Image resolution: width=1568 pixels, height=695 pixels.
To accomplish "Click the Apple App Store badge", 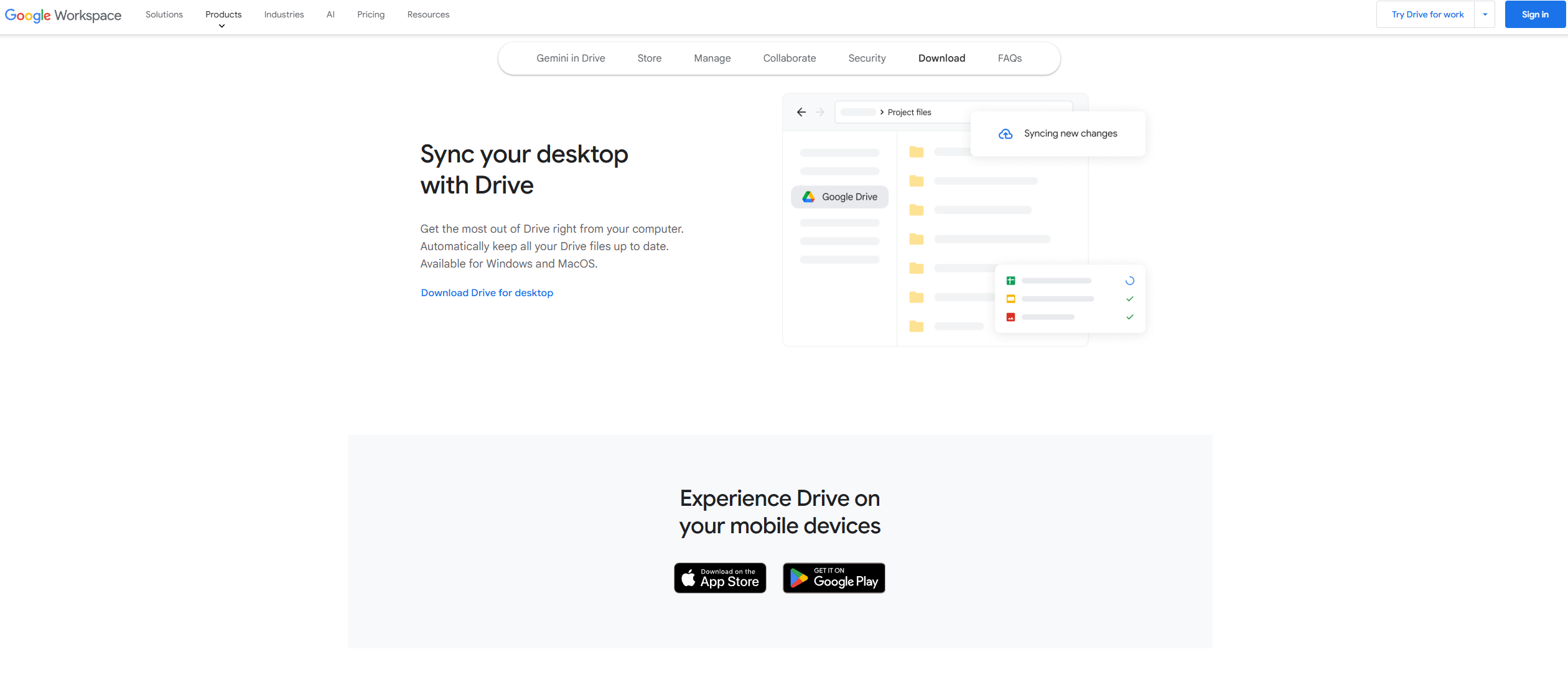I will pyautogui.click(x=720, y=578).
